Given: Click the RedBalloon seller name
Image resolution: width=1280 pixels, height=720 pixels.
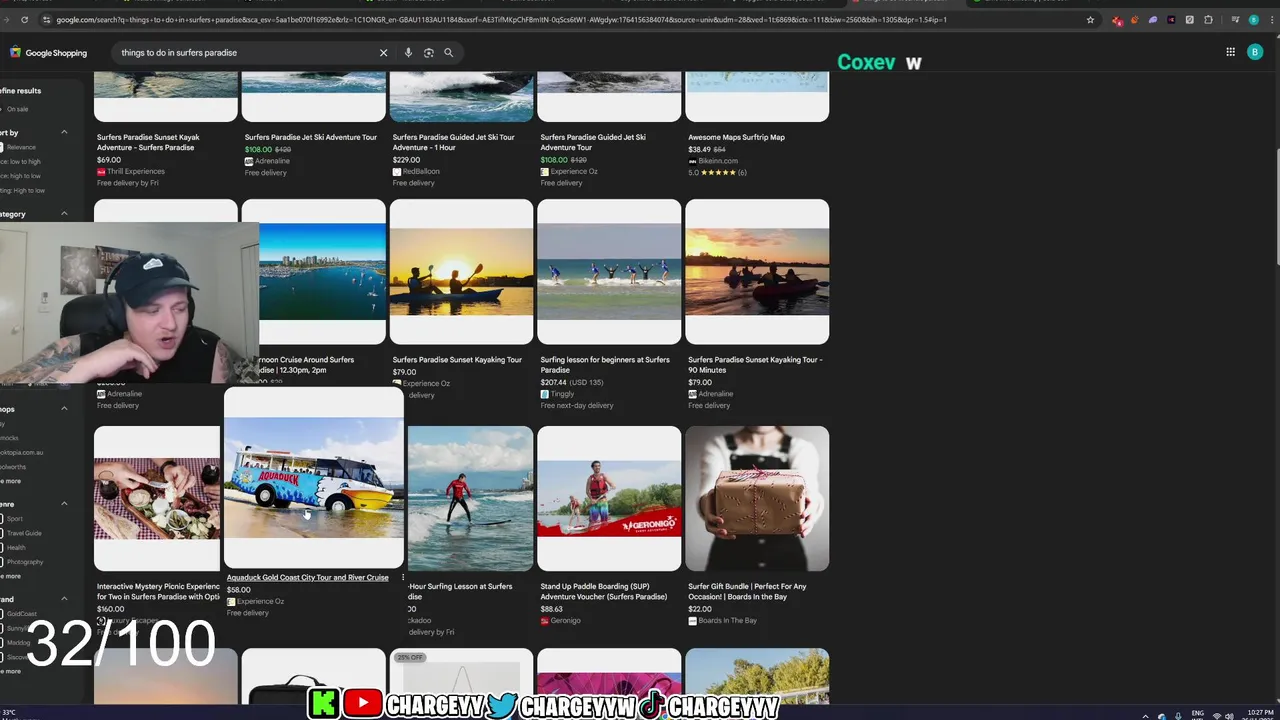Looking at the screenshot, I should pyautogui.click(x=421, y=171).
